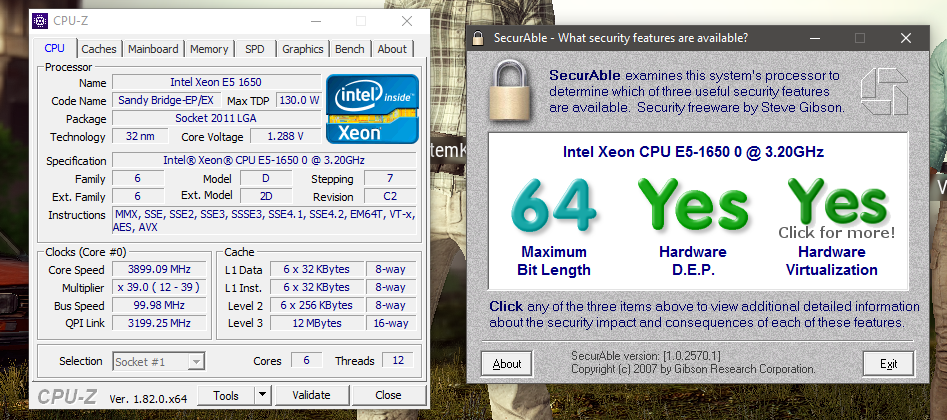This screenshot has width=947, height=420.
Task: Click the About button in SecurAble
Action: (507, 364)
